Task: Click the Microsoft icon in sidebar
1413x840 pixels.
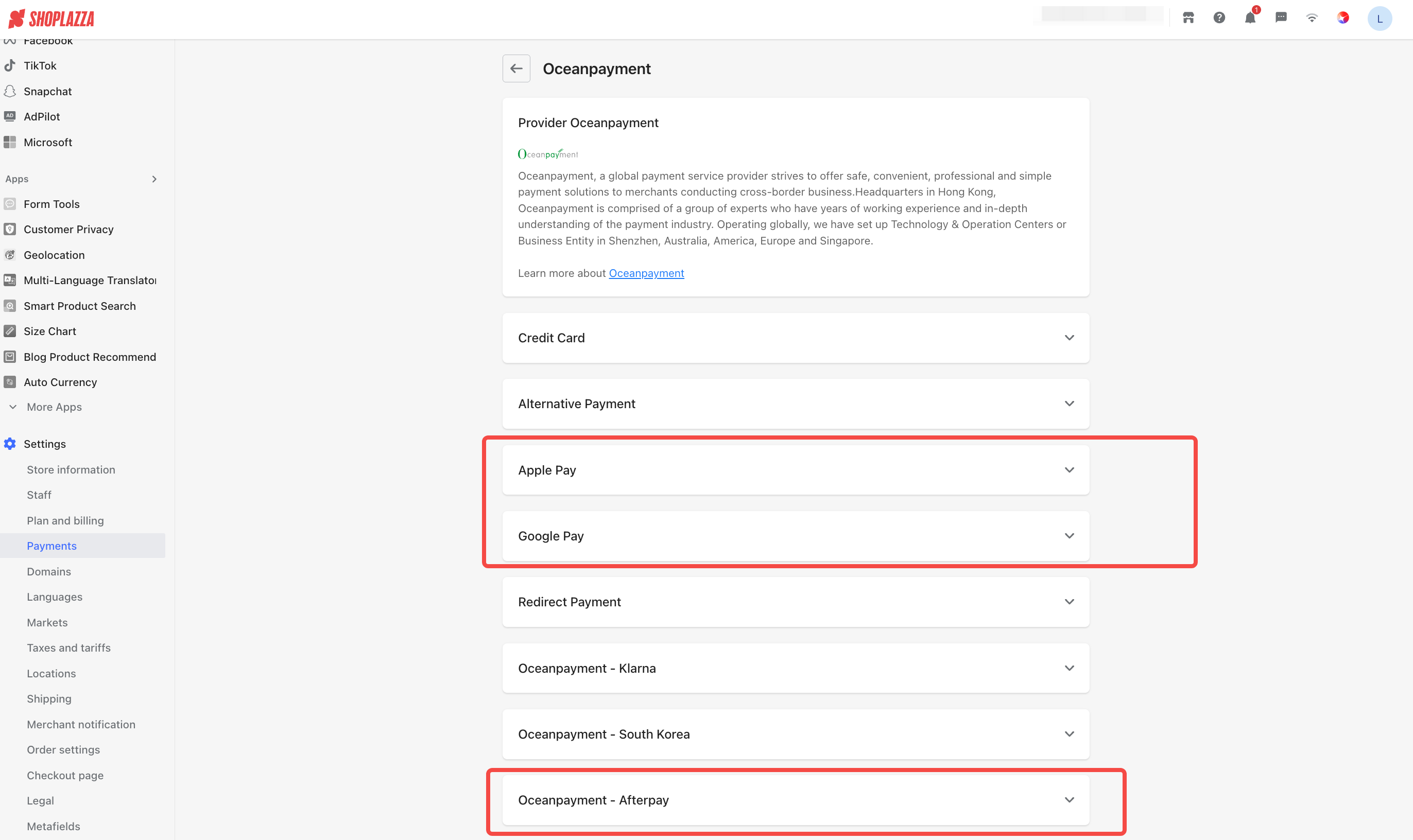Action: 10,142
